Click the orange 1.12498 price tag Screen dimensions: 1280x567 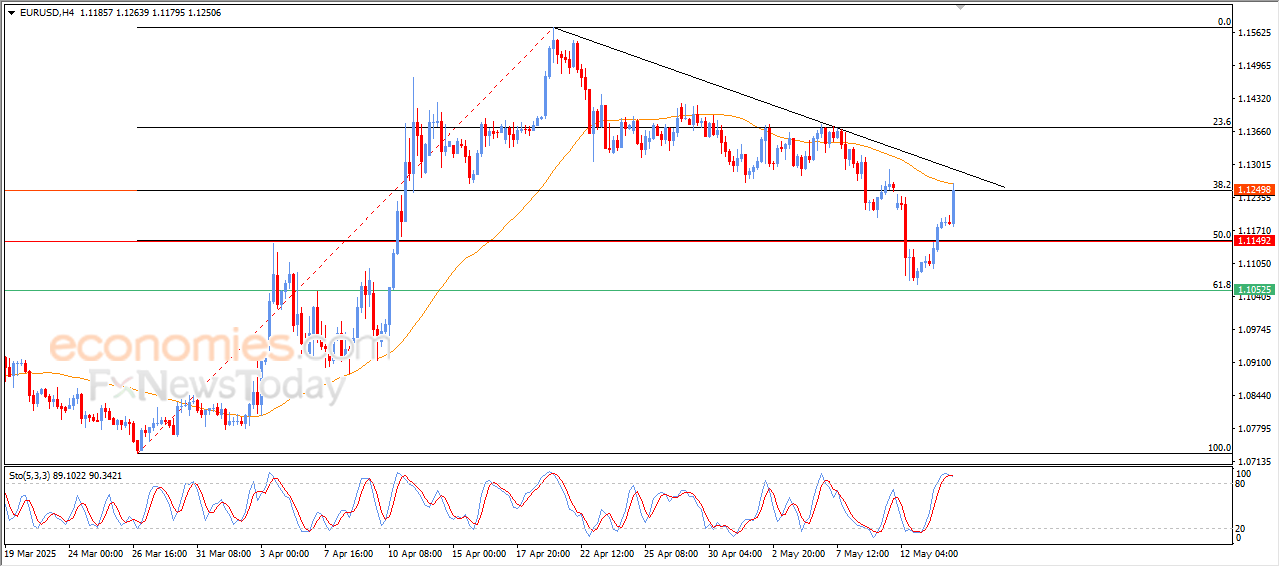[1254, 190]
